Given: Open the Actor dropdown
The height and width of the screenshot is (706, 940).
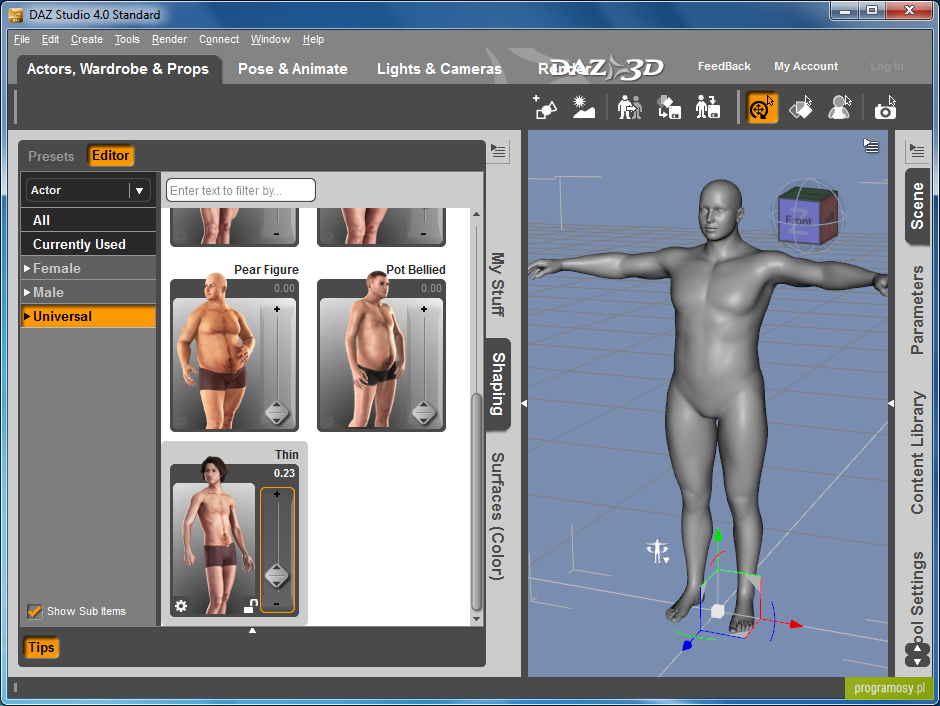Looking at the screenshot, I should coord(88,190).
